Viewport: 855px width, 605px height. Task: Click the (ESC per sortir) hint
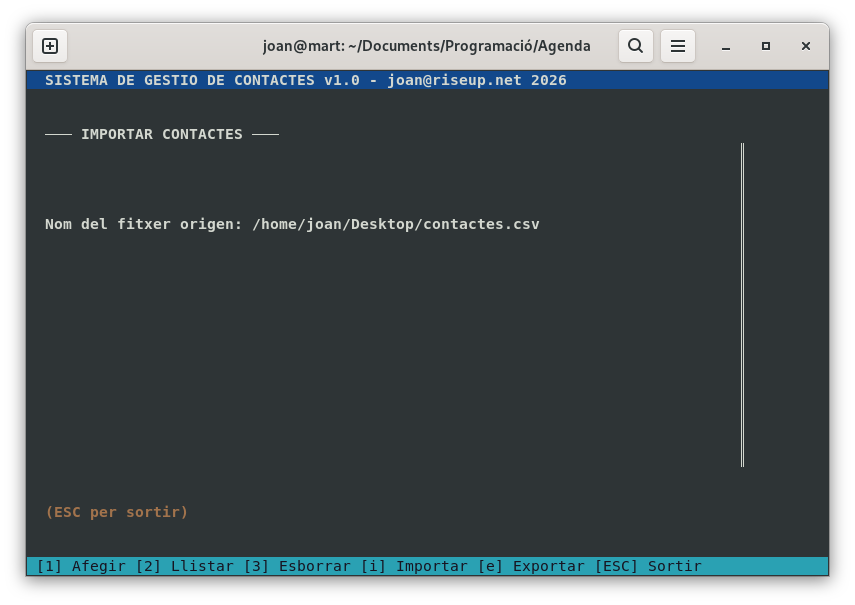click(x=117, y=512)
